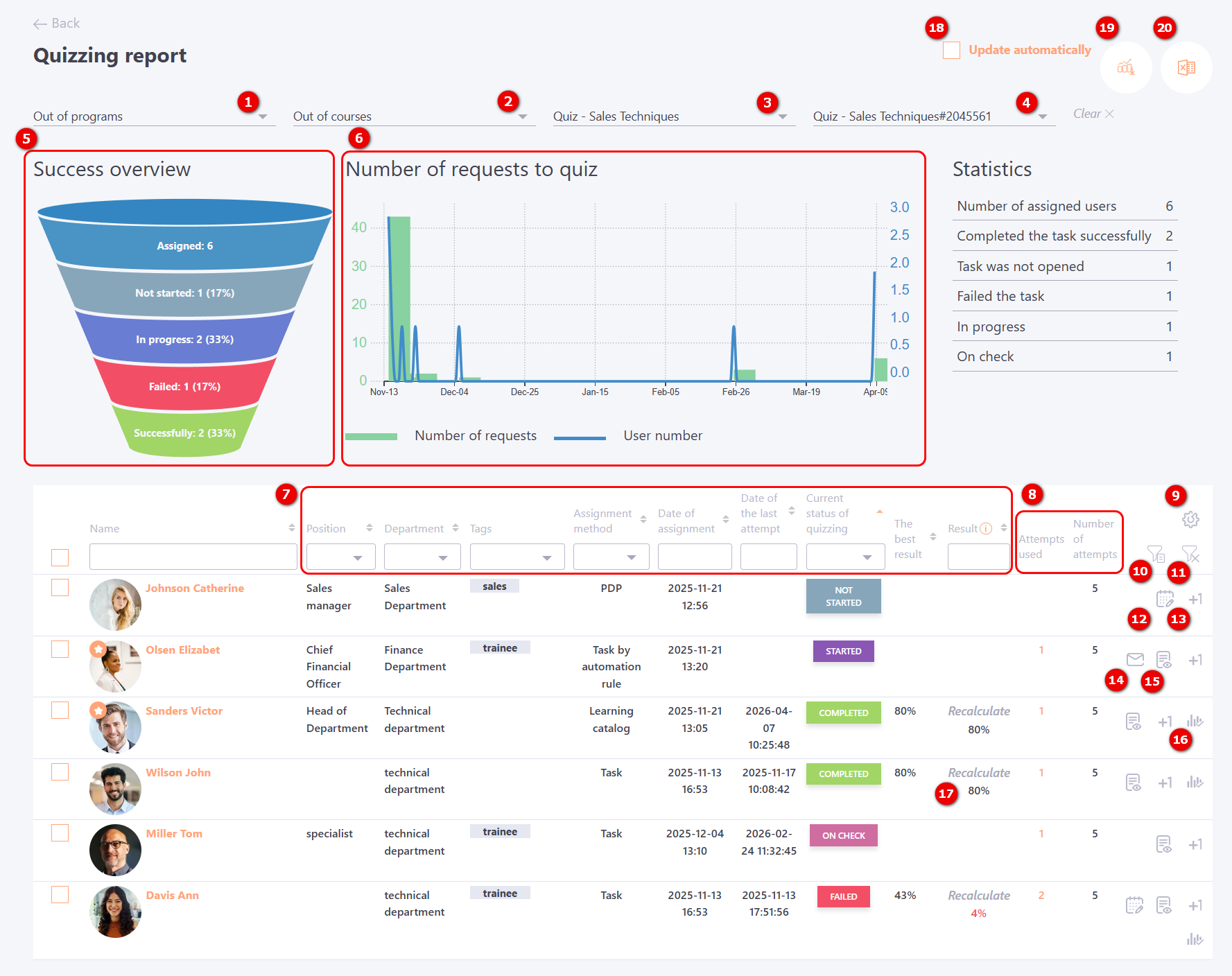Sort table by Position column header
This screenshot has height=976, width=1232.
(x=369, y=528)
